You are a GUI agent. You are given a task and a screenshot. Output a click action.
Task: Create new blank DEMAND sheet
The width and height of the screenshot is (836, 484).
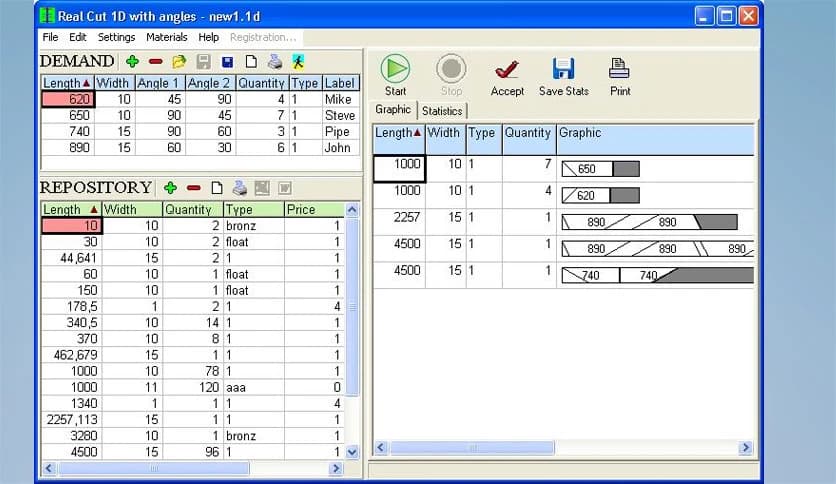[x=251, y=62]
